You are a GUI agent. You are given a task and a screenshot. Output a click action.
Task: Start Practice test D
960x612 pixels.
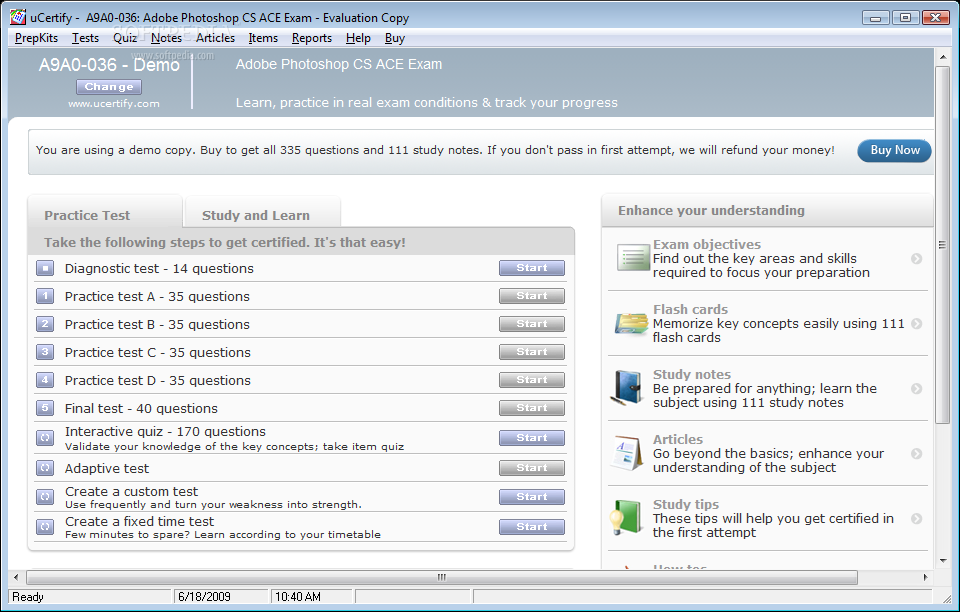pyautogui.click(x=531, y=380)
